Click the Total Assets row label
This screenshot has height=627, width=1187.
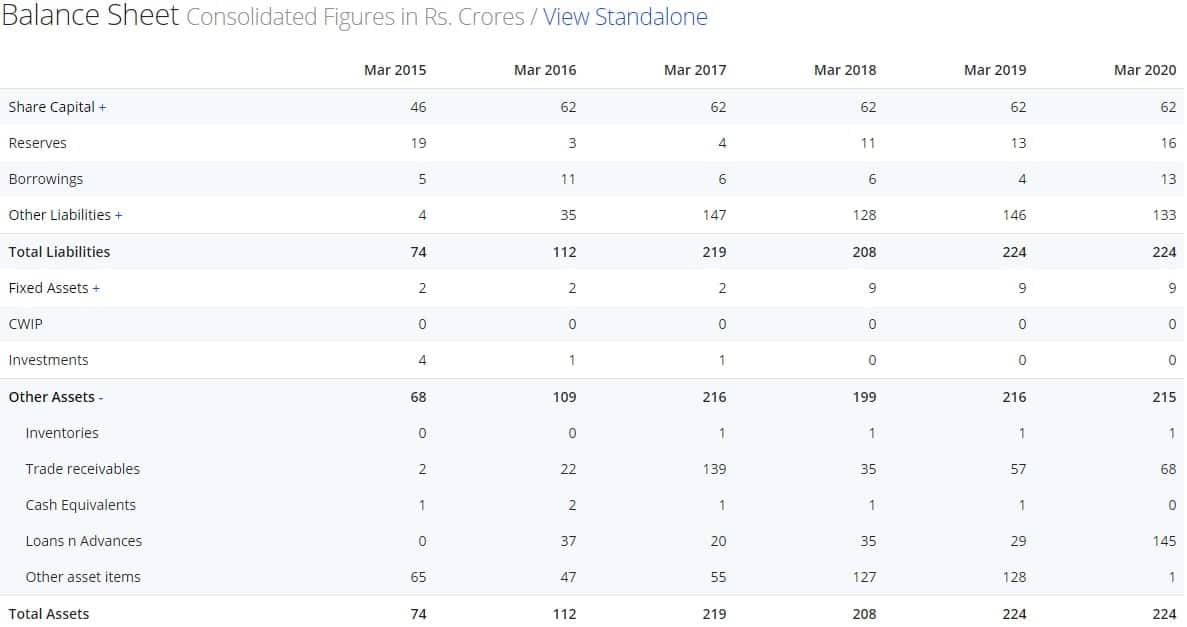click(48, 614)
